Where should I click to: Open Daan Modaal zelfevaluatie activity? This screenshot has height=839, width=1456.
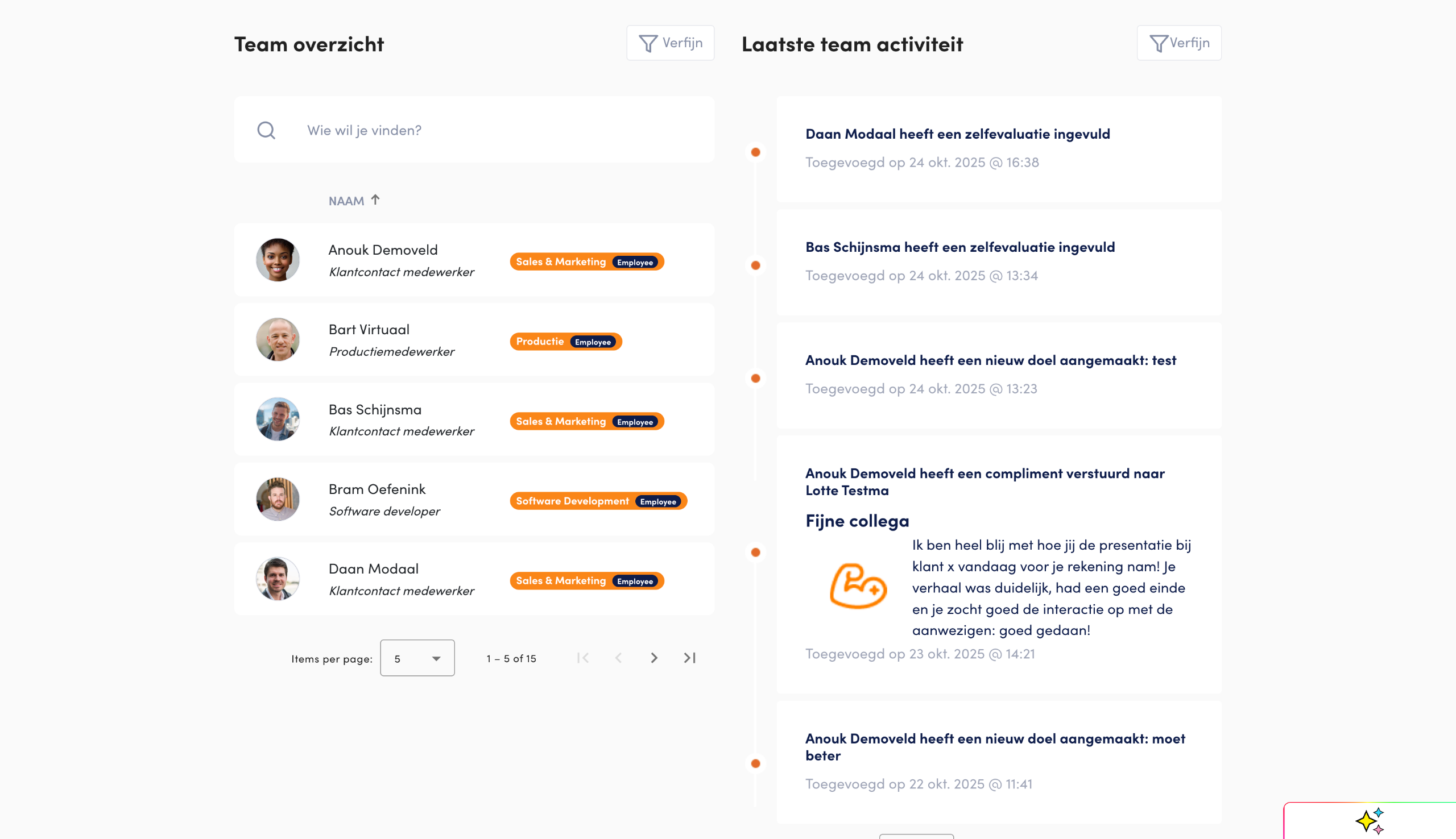tap(957, 134)
